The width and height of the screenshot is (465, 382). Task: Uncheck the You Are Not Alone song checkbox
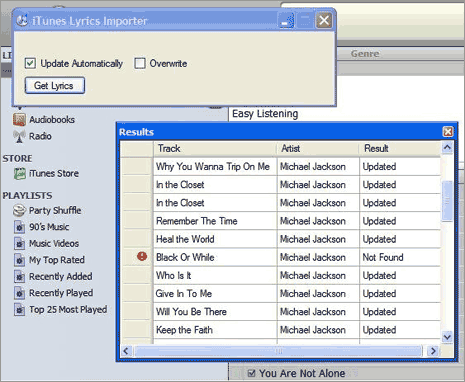coord(252,373)
